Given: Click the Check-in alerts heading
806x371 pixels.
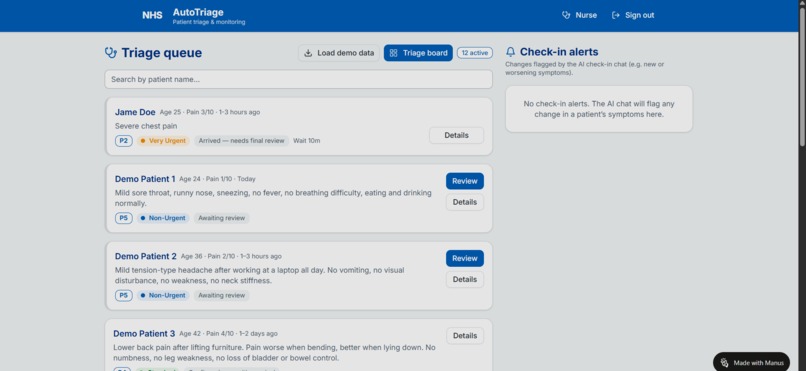Looking at the screenshot, I should [559, 52].
